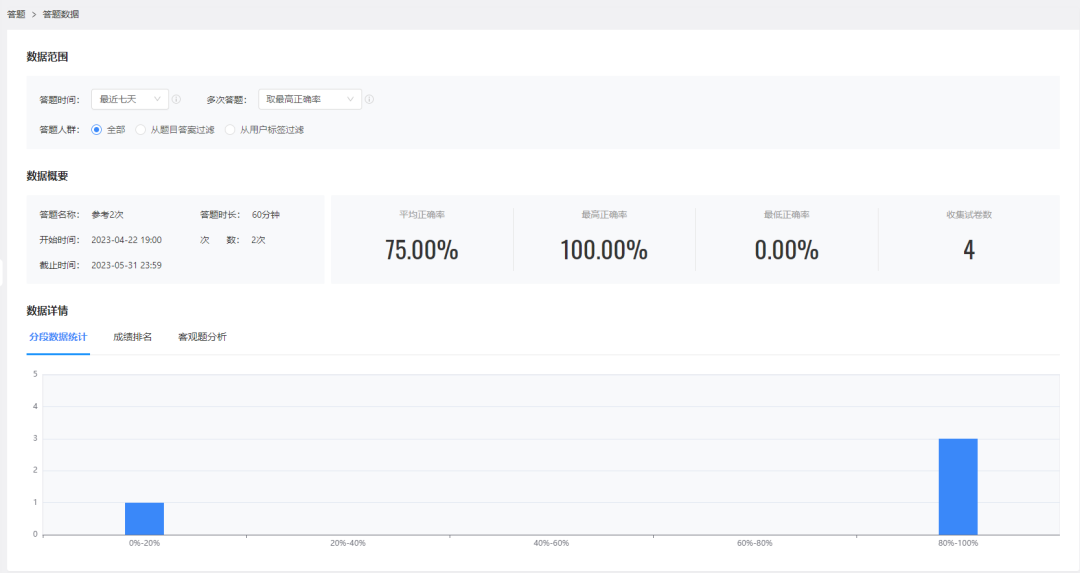Click the 0.00% lowest accuracy value

(x=786, y=250)
